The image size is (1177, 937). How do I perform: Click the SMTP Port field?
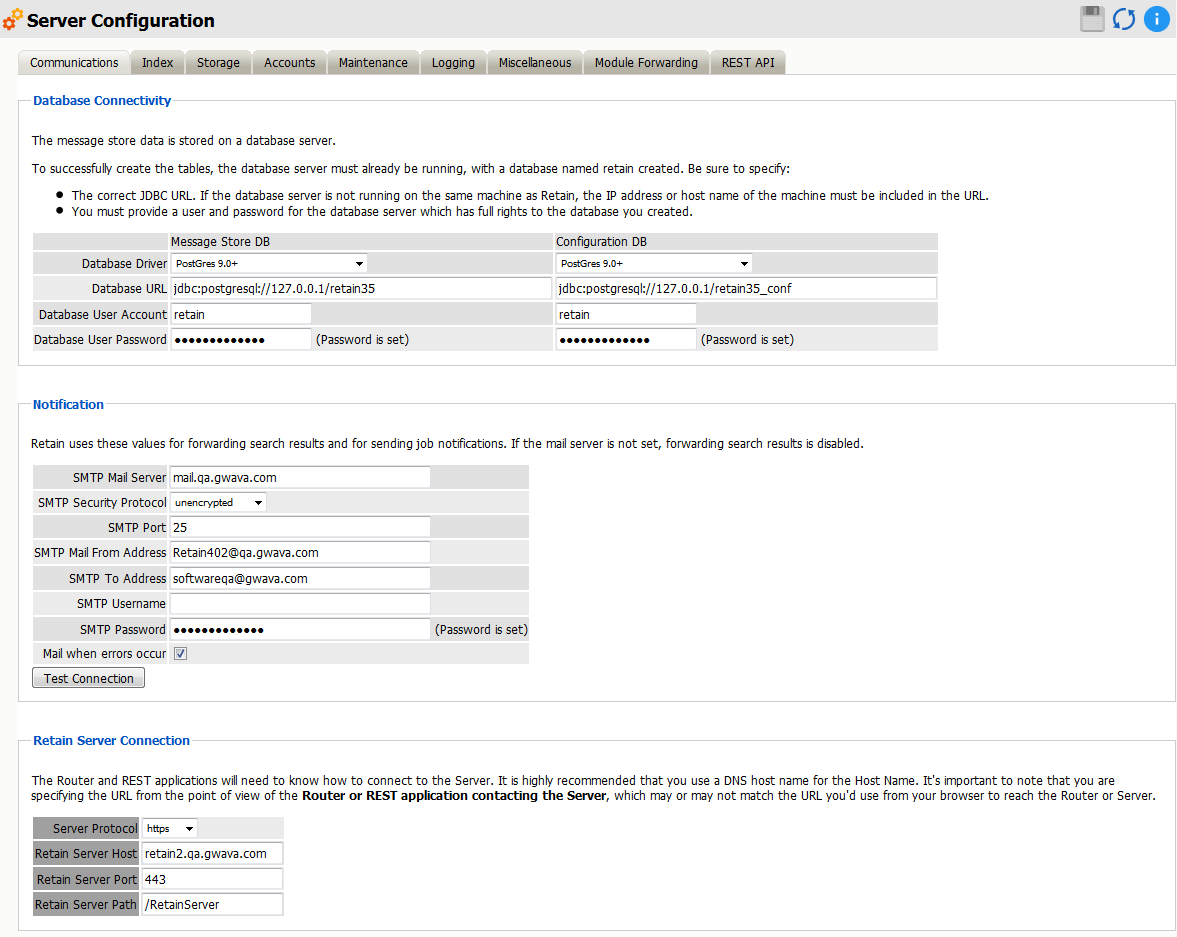click(x=300, y=527)
